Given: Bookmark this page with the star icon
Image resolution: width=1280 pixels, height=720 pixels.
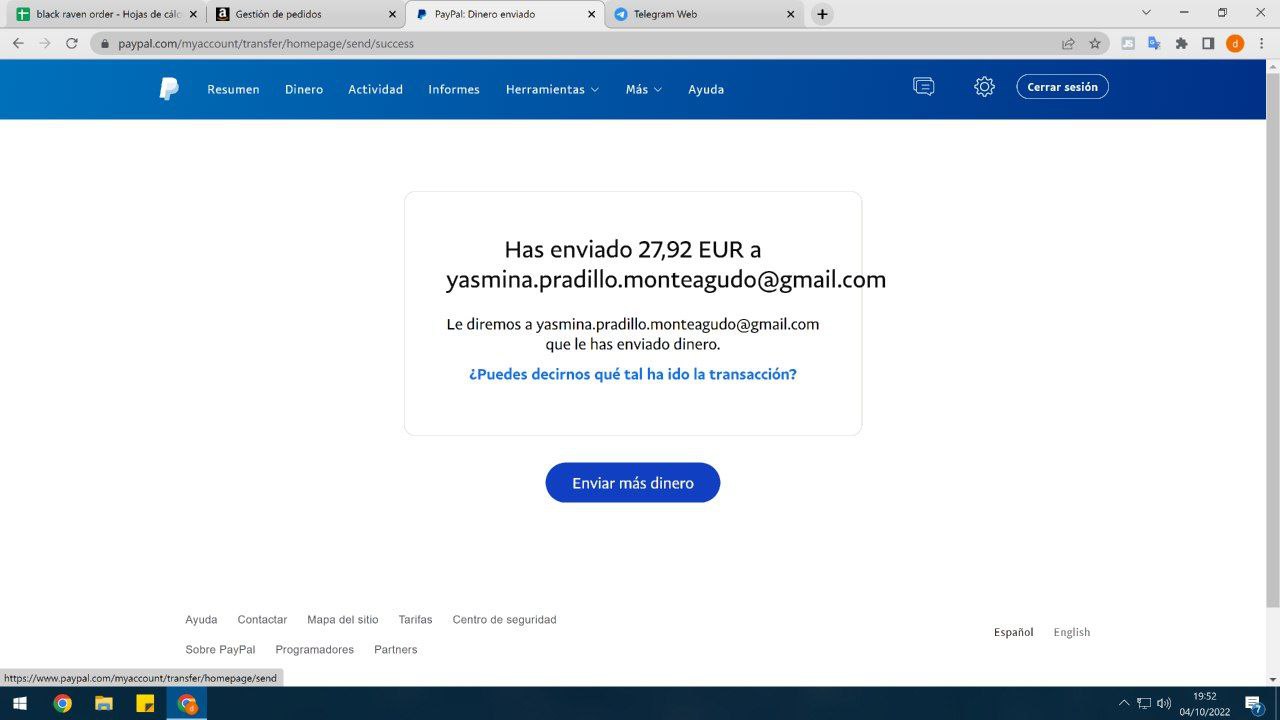Looking at the screenshot, I should point(1095,43).
